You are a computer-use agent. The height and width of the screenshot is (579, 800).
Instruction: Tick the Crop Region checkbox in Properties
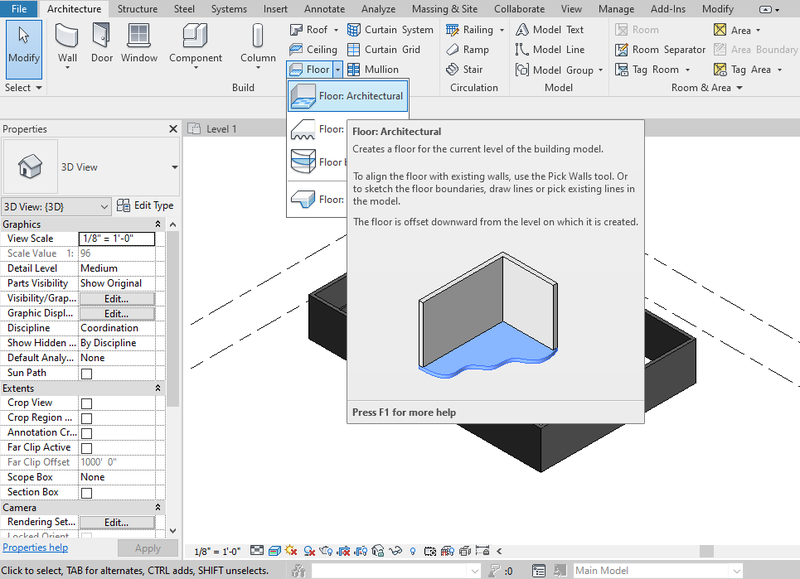pyautogui.click(x=87, y=418)
